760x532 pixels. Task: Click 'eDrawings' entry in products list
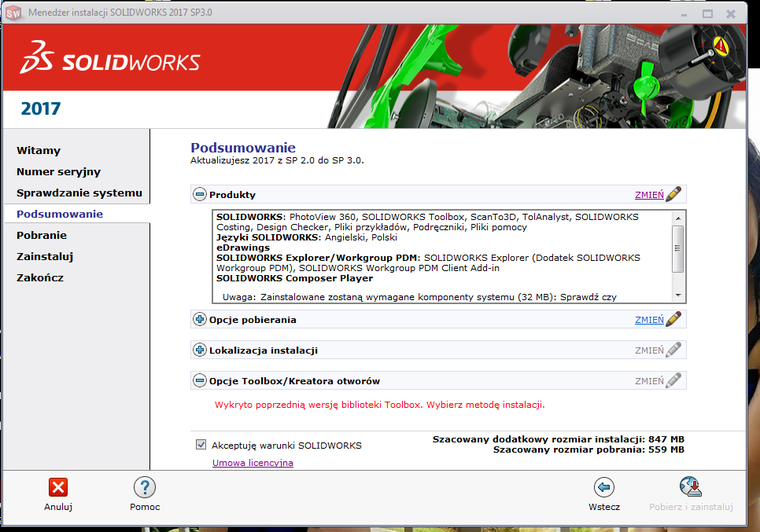243,248
